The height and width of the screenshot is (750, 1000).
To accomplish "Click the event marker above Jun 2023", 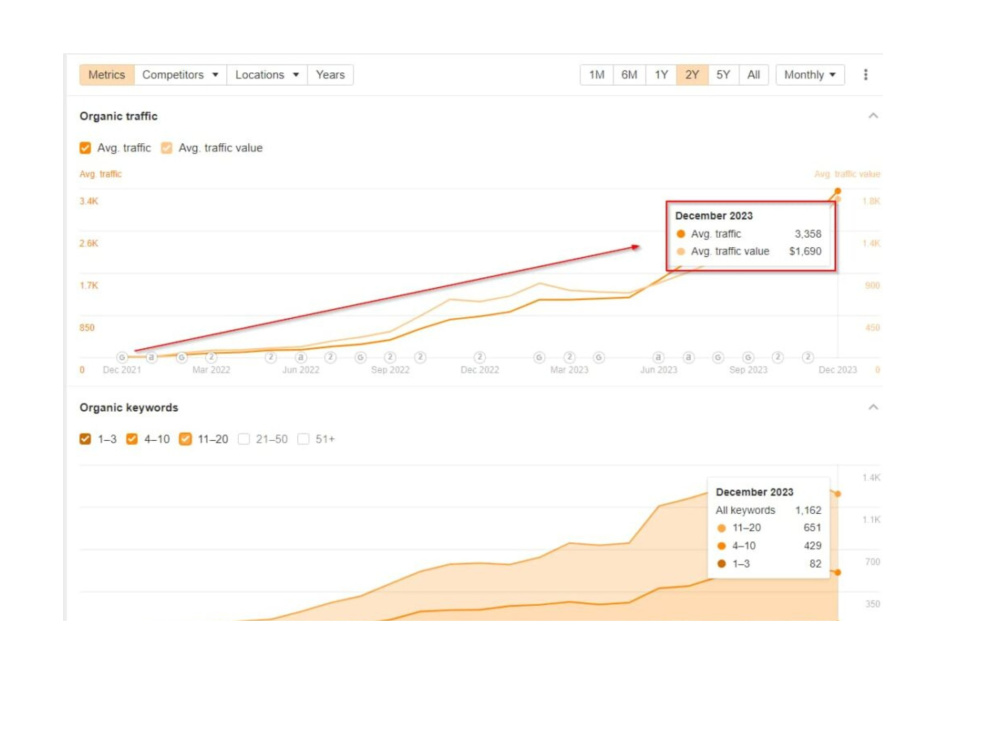I will point(658,357).
